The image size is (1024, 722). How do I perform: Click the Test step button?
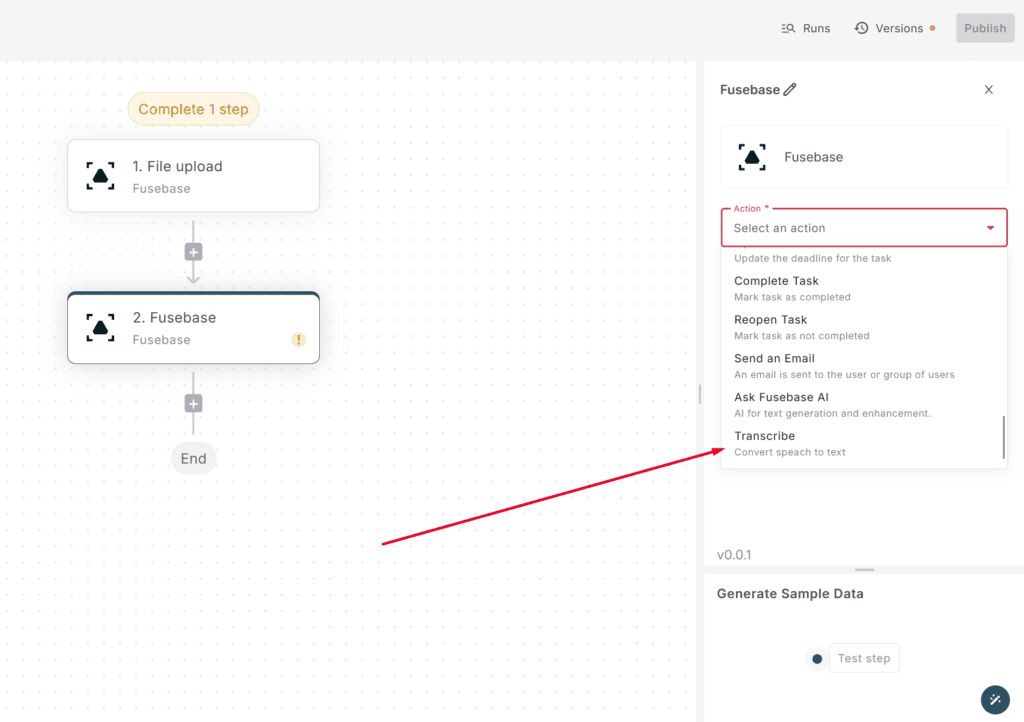[x=863, y=658]
